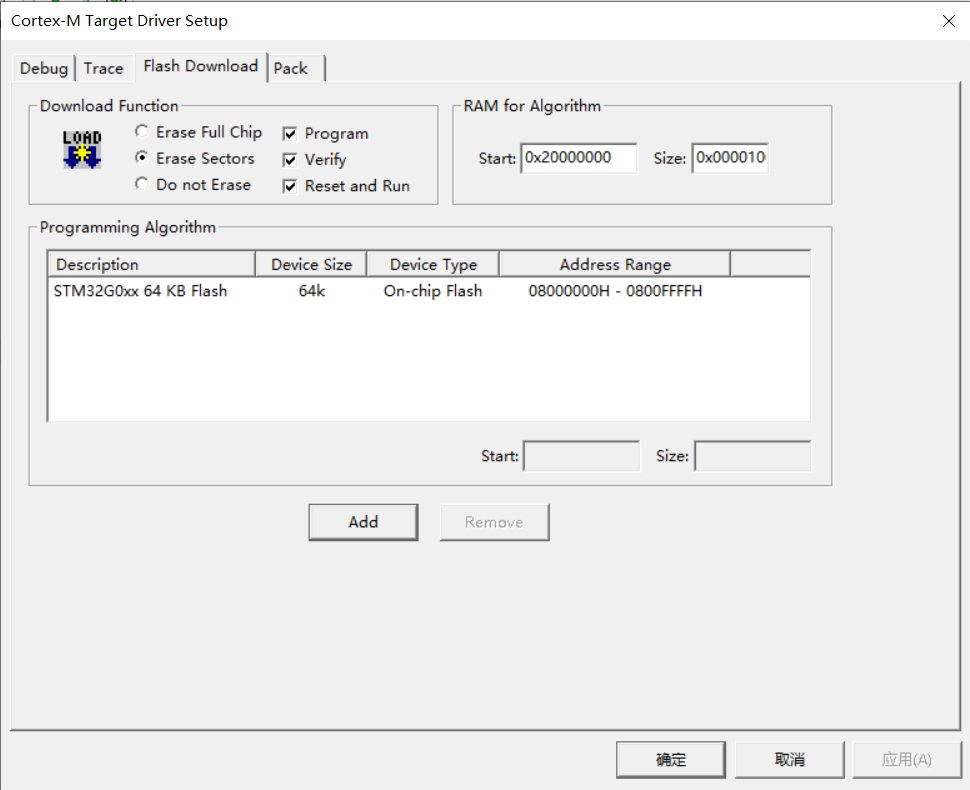Toggle the Program checkbox
This screenshot has height=790, width=970.
[x=290, y=133]
